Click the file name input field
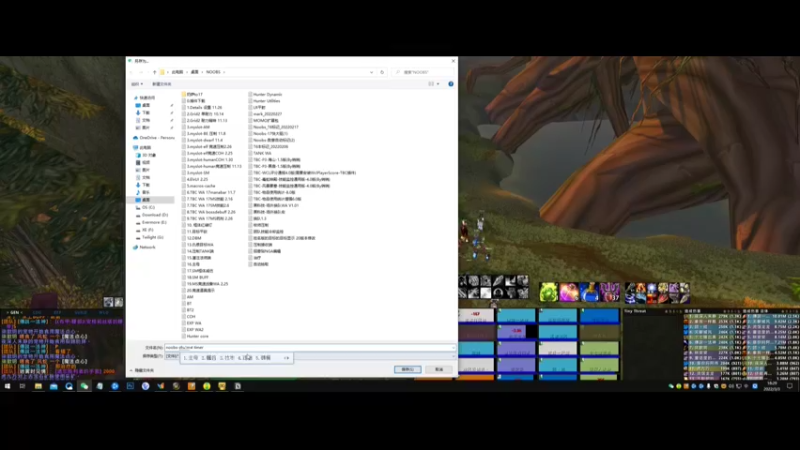Viewport: 800px width, 450px height. pos(308,347)
